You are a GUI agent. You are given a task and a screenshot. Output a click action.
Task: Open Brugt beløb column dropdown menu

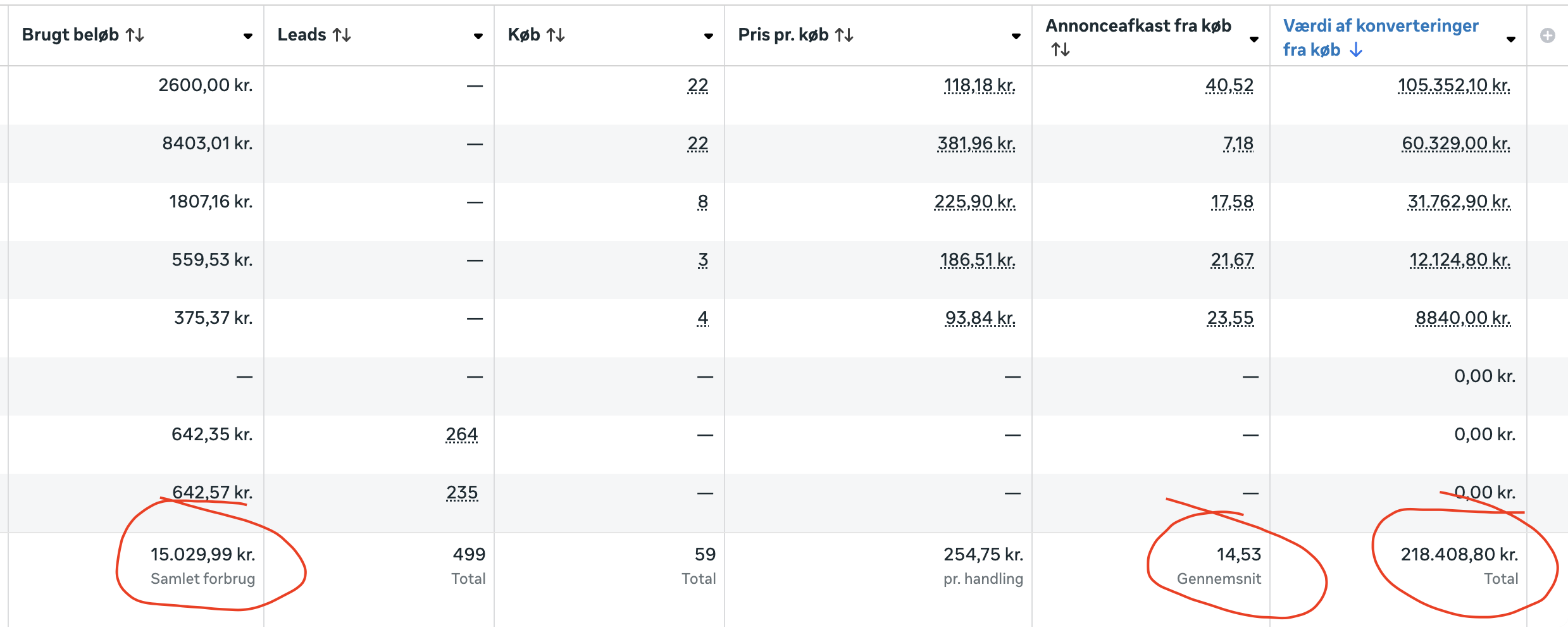[248, 37]
